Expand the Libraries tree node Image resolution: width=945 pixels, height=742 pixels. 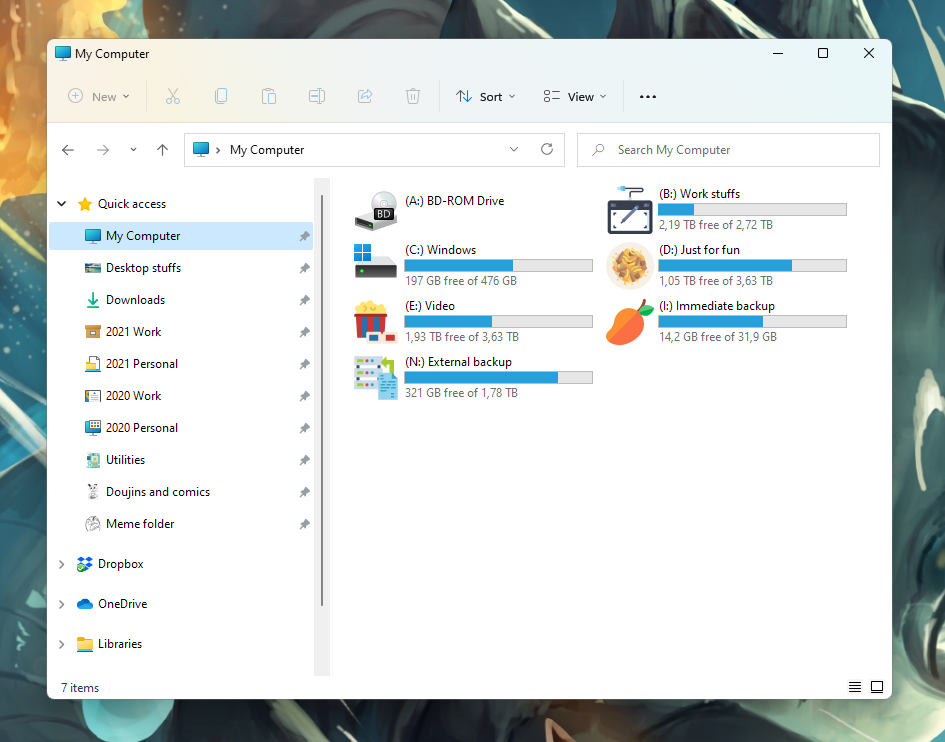tap(61, 644)
